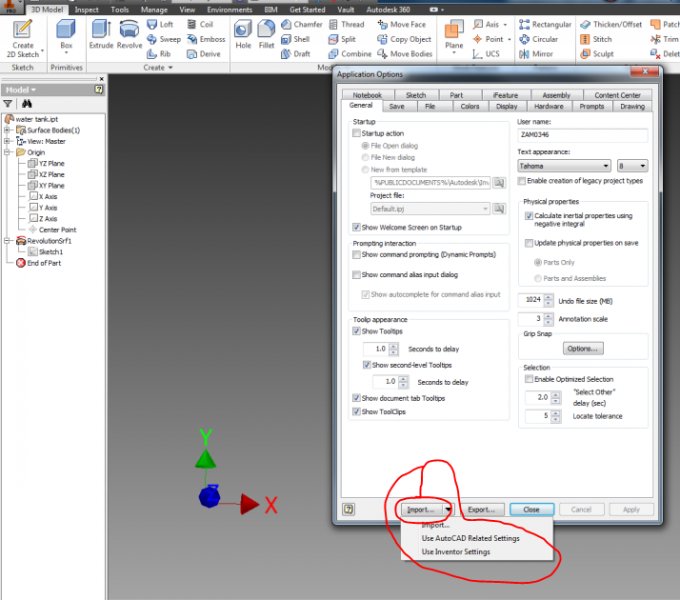The width and height of the screenshot is (680, 600).
Task: Select the Box primitive tool
Action: (66, 36)
